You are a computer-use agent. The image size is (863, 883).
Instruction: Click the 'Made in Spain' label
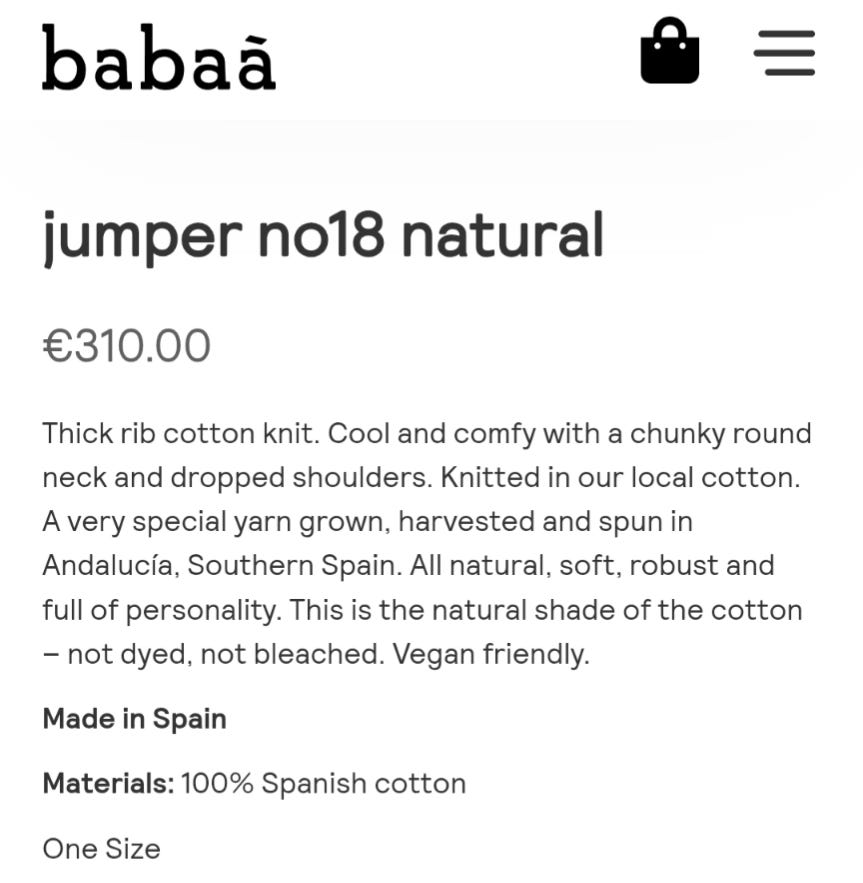tap(135, 719)
